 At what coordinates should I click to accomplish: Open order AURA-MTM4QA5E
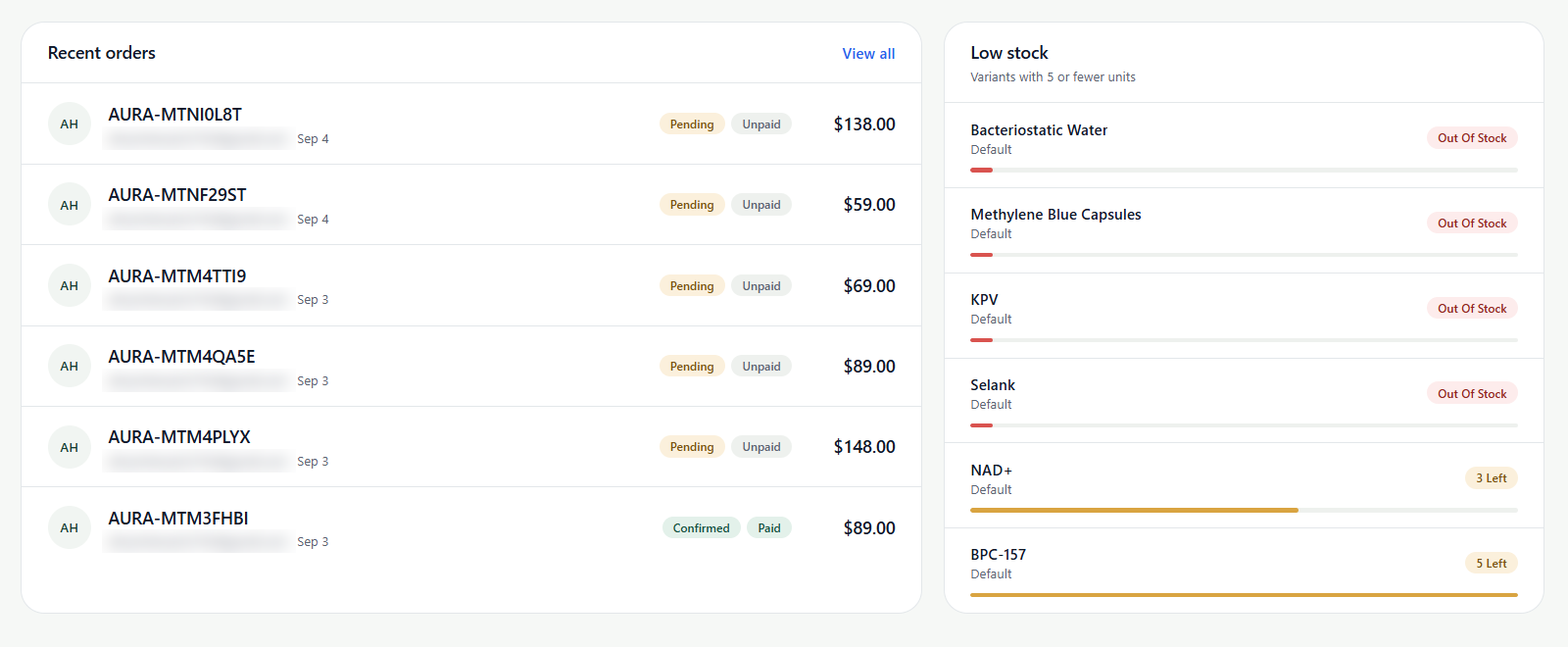point(471,366)
